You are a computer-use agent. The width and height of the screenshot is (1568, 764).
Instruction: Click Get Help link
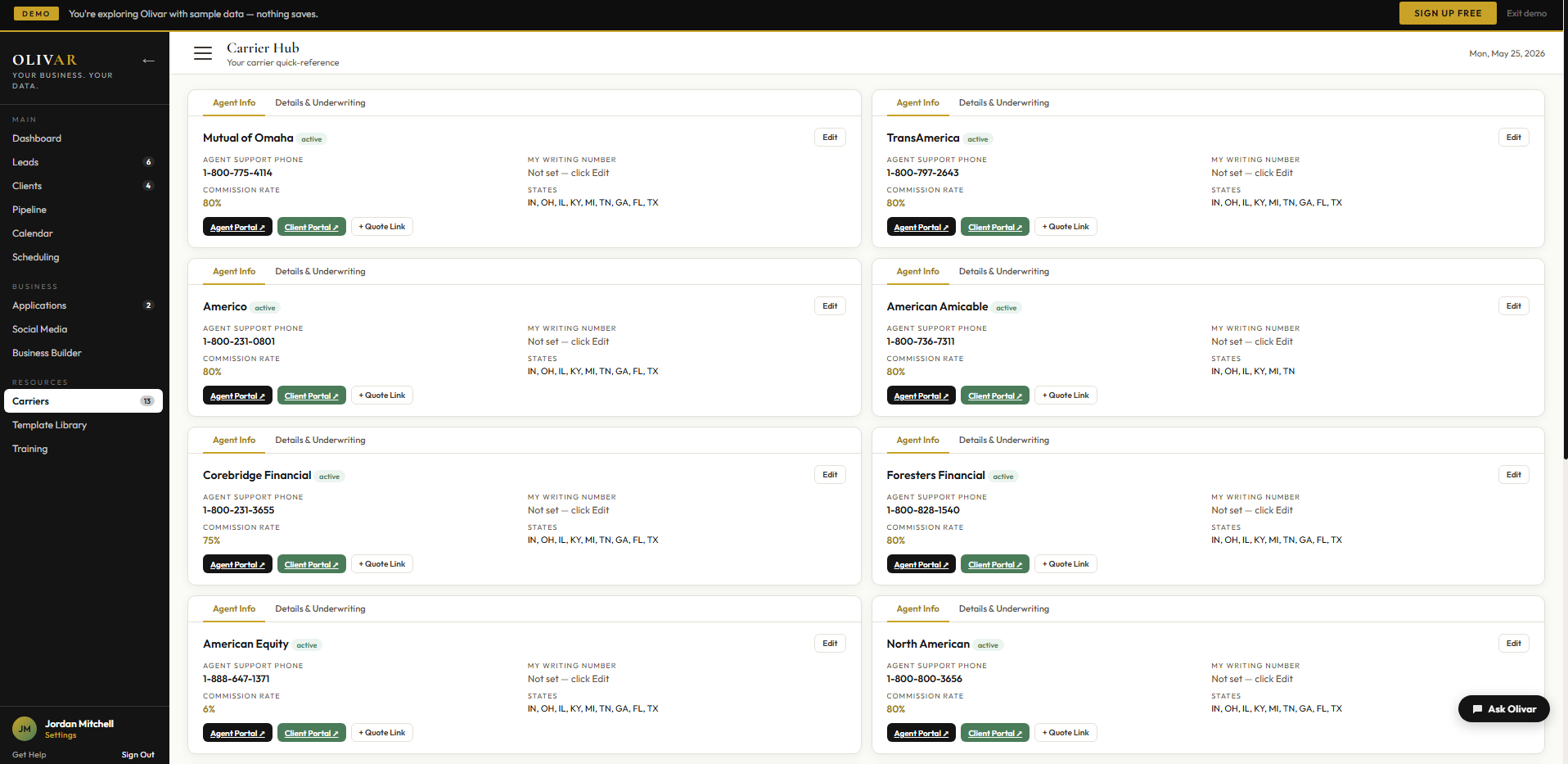click(29, 755)
